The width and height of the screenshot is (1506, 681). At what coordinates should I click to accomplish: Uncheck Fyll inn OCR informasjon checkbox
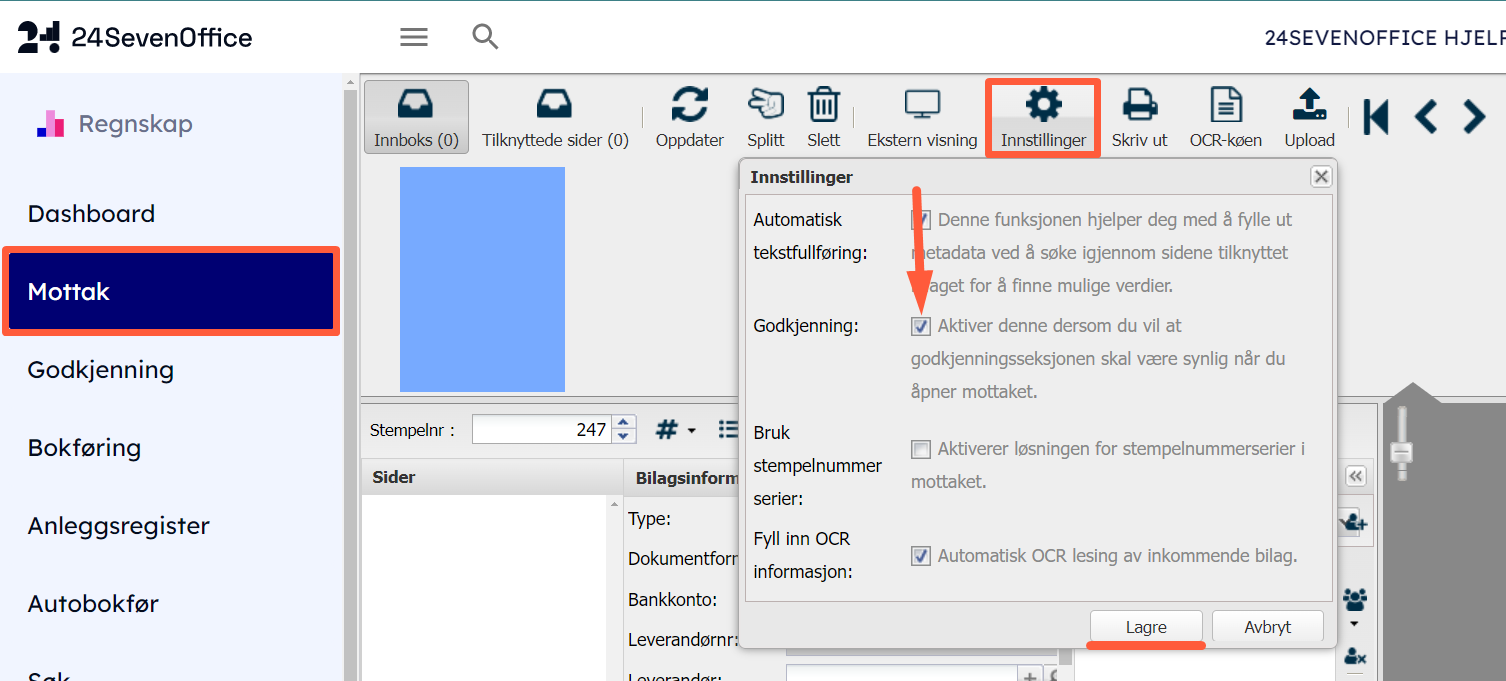(921, 556)
